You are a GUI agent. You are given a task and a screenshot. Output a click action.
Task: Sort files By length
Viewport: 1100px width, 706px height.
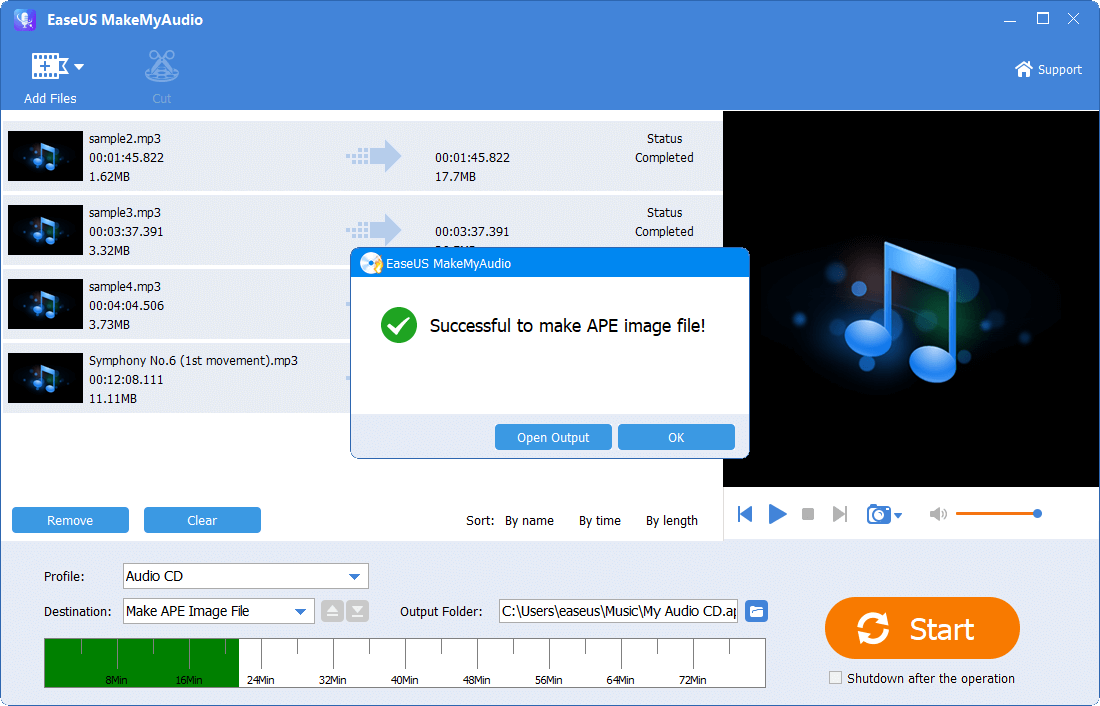click(671, 520)
